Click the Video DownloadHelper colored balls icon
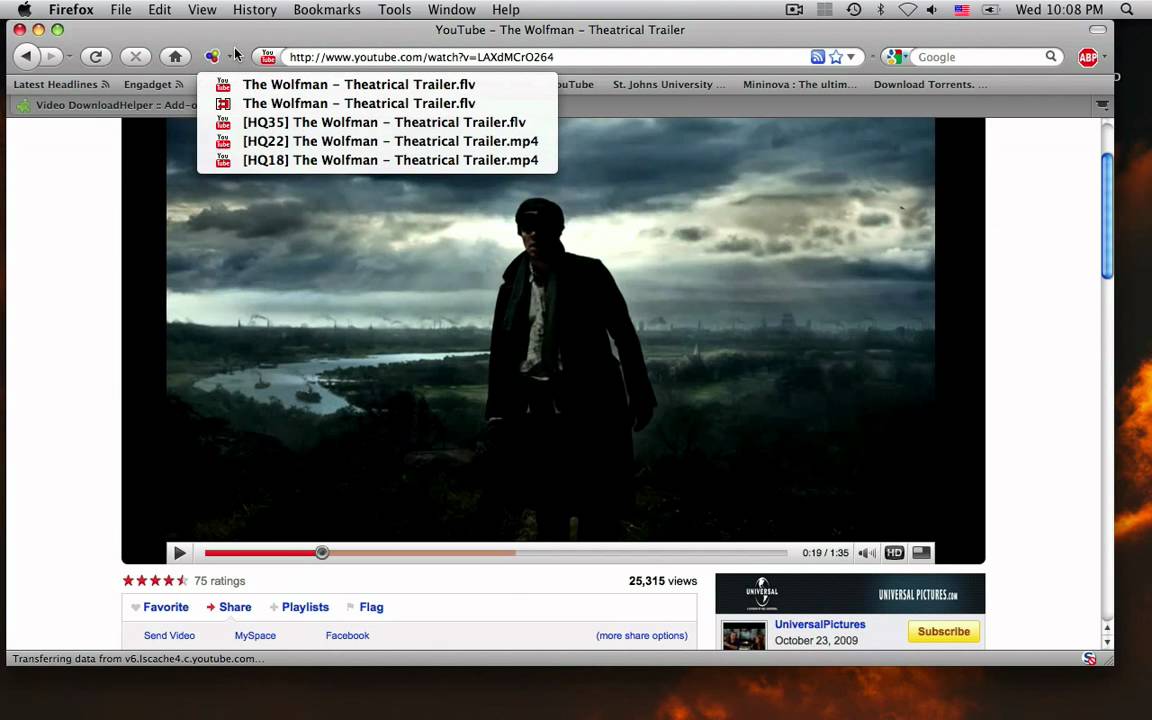 pos(212,57)
